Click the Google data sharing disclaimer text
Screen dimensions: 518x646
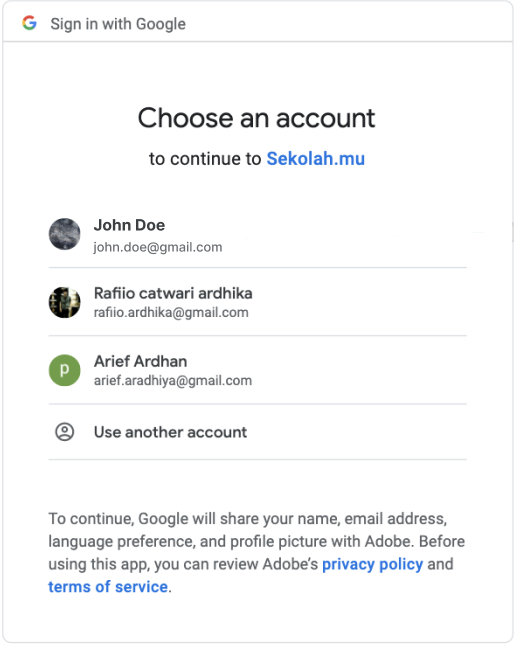tap(256, 552)
